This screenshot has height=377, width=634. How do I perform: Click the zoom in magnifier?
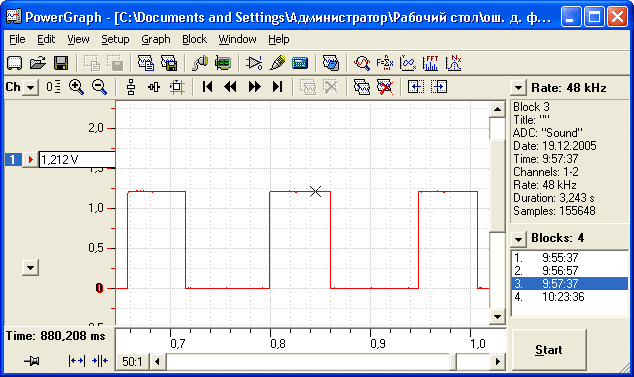tap(76, 87)
